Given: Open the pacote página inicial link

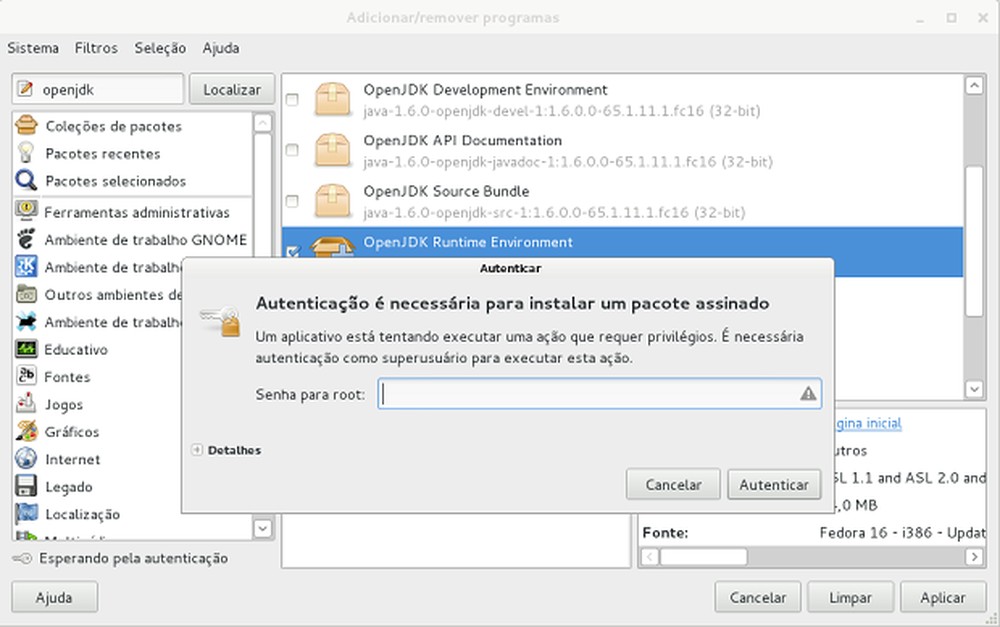Looking at the screenshot, I should coord(868,423).
